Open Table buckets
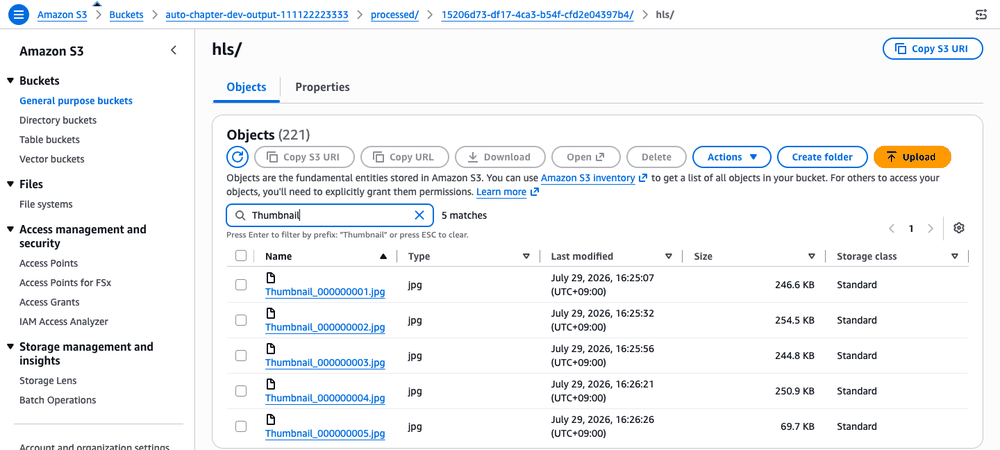 click(49, 140)
